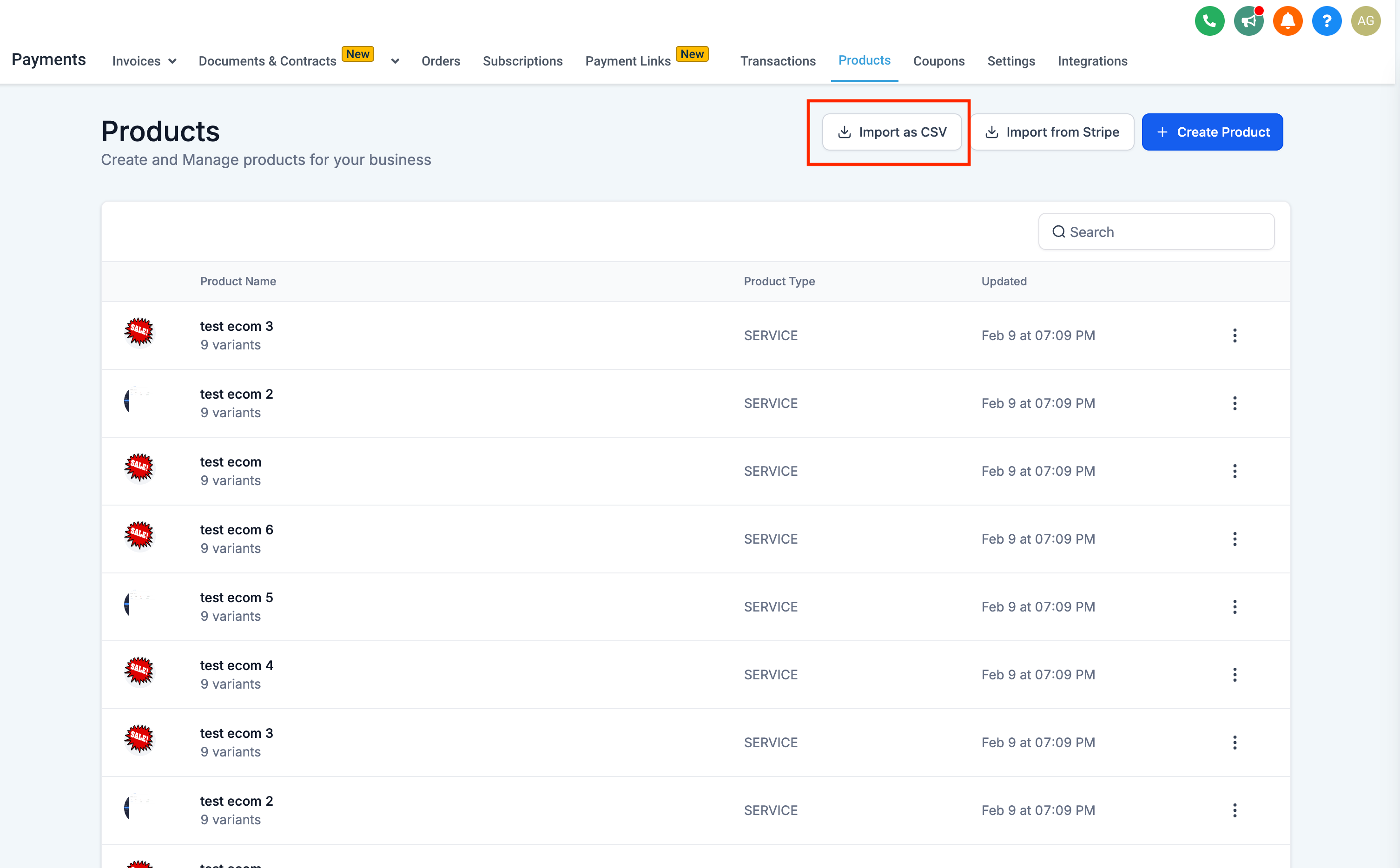Viewport: 1400px width, 868px height.
Task: Open the three-dot menu for test ecom 4
Action: pyautogui.click(x=1235, y=674)
